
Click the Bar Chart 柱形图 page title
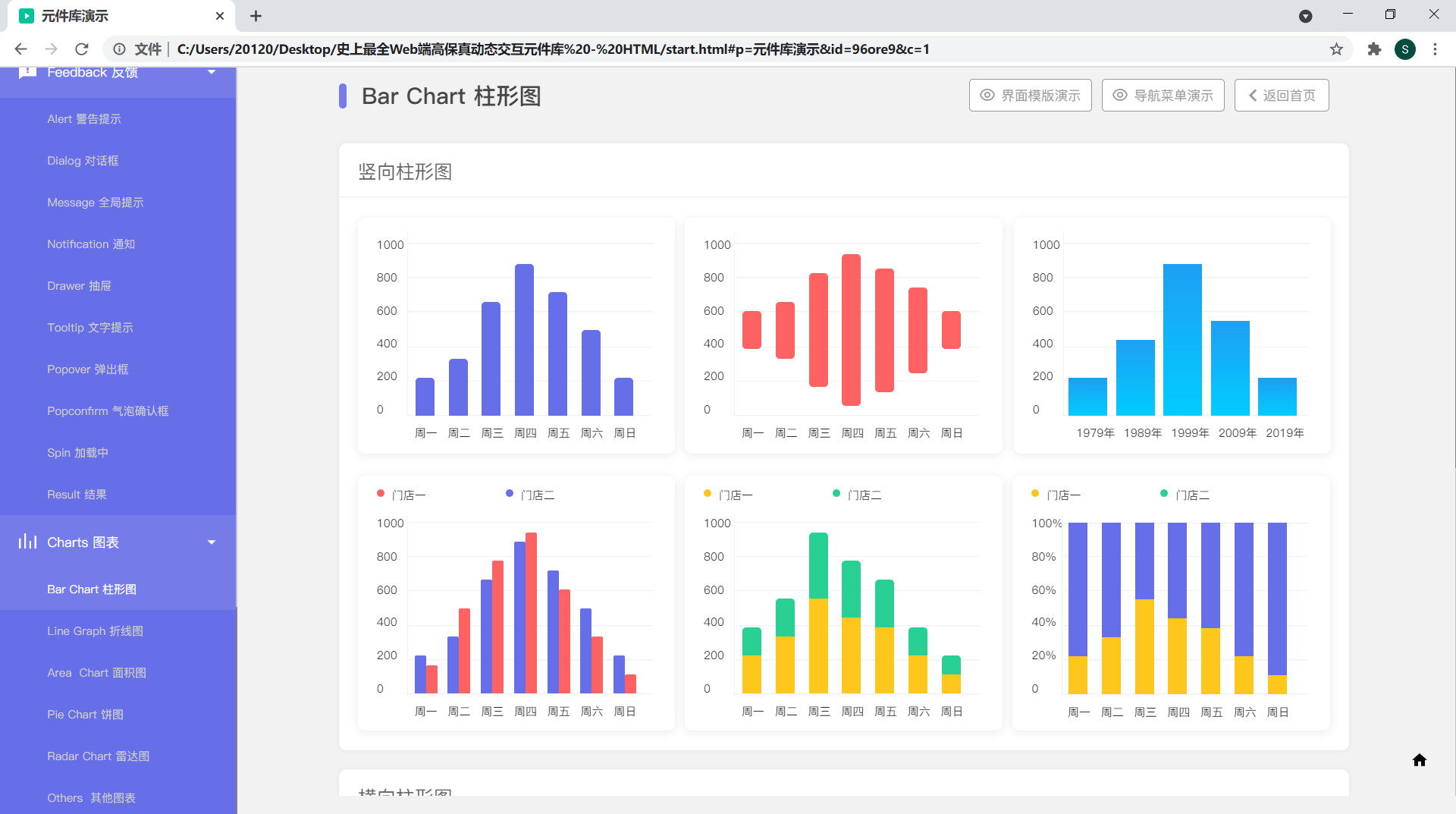point(451,96)
